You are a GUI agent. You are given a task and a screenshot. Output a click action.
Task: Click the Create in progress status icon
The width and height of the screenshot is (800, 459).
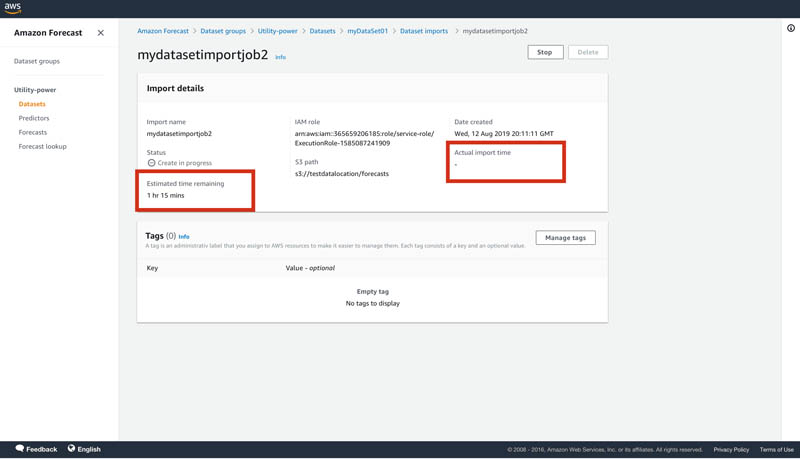[x=151, y=163]
